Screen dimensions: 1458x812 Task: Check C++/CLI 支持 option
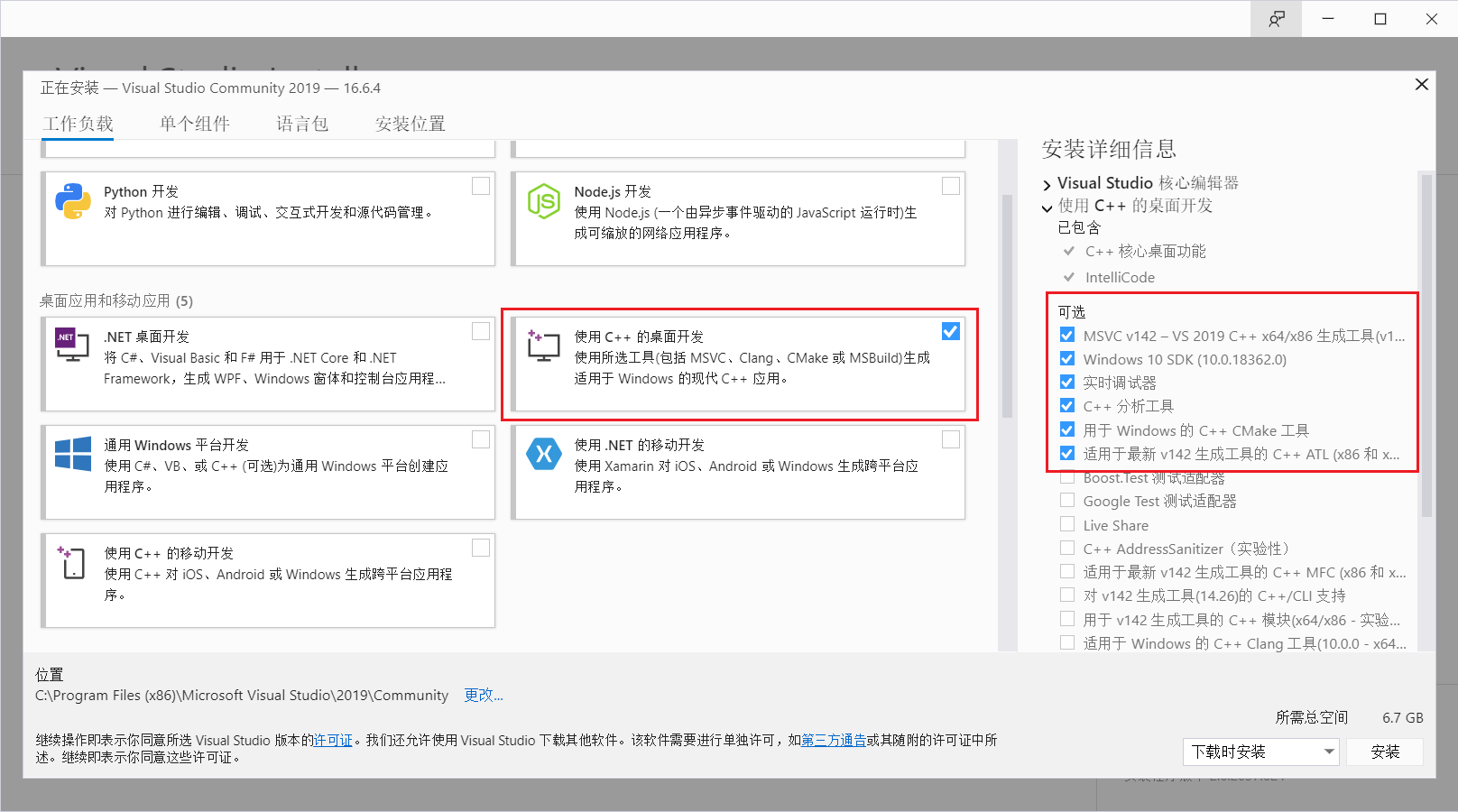click(x=1067, y=595)
